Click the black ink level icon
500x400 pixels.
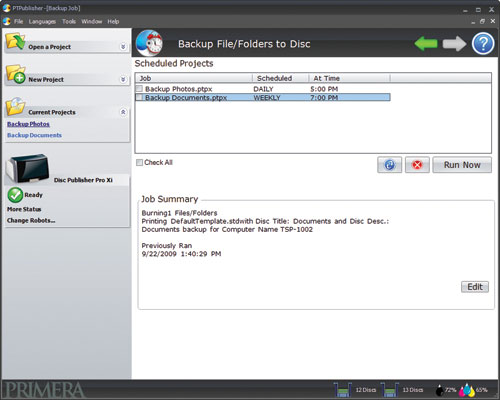click(440, 390)
